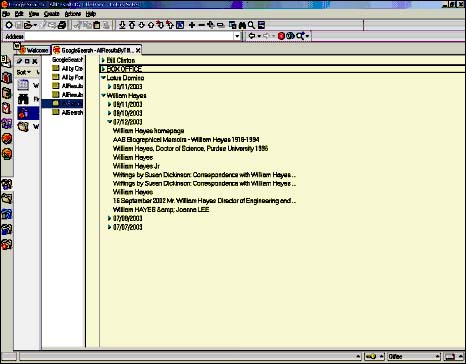The width and height of the screenshot is (466, 364).
Task: Open the Help menu
Action: pos(91,14)
